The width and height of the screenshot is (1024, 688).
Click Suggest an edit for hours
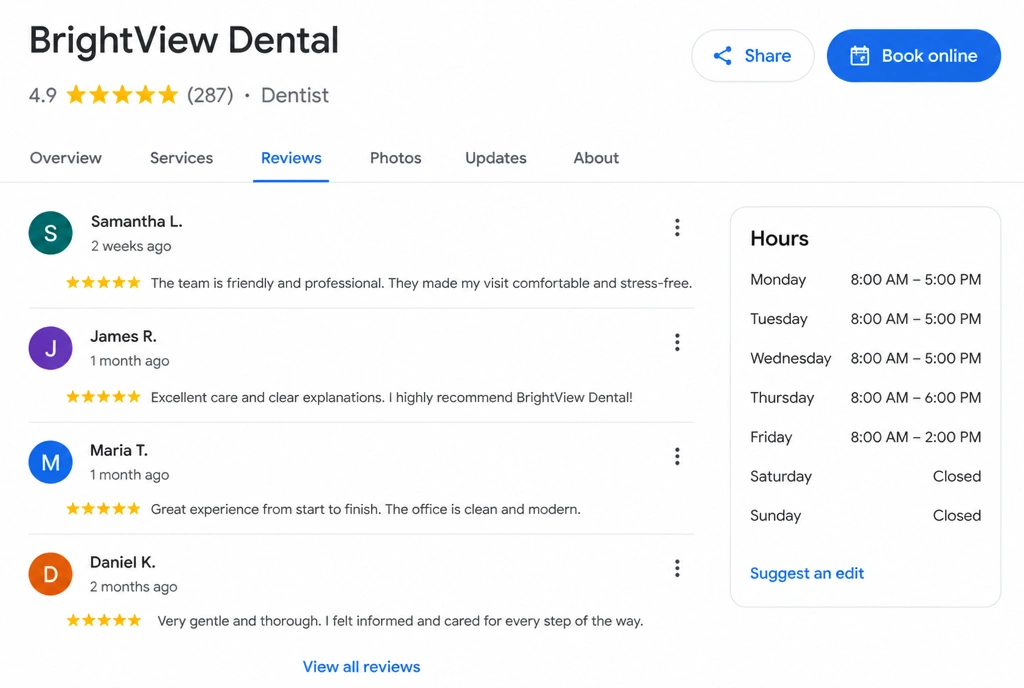pos(807,573)
